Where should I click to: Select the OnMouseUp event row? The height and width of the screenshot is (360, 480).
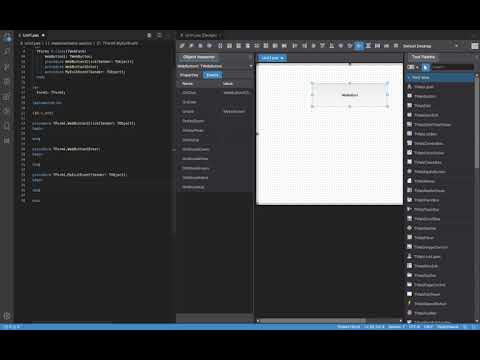click(x=215, y=187)
